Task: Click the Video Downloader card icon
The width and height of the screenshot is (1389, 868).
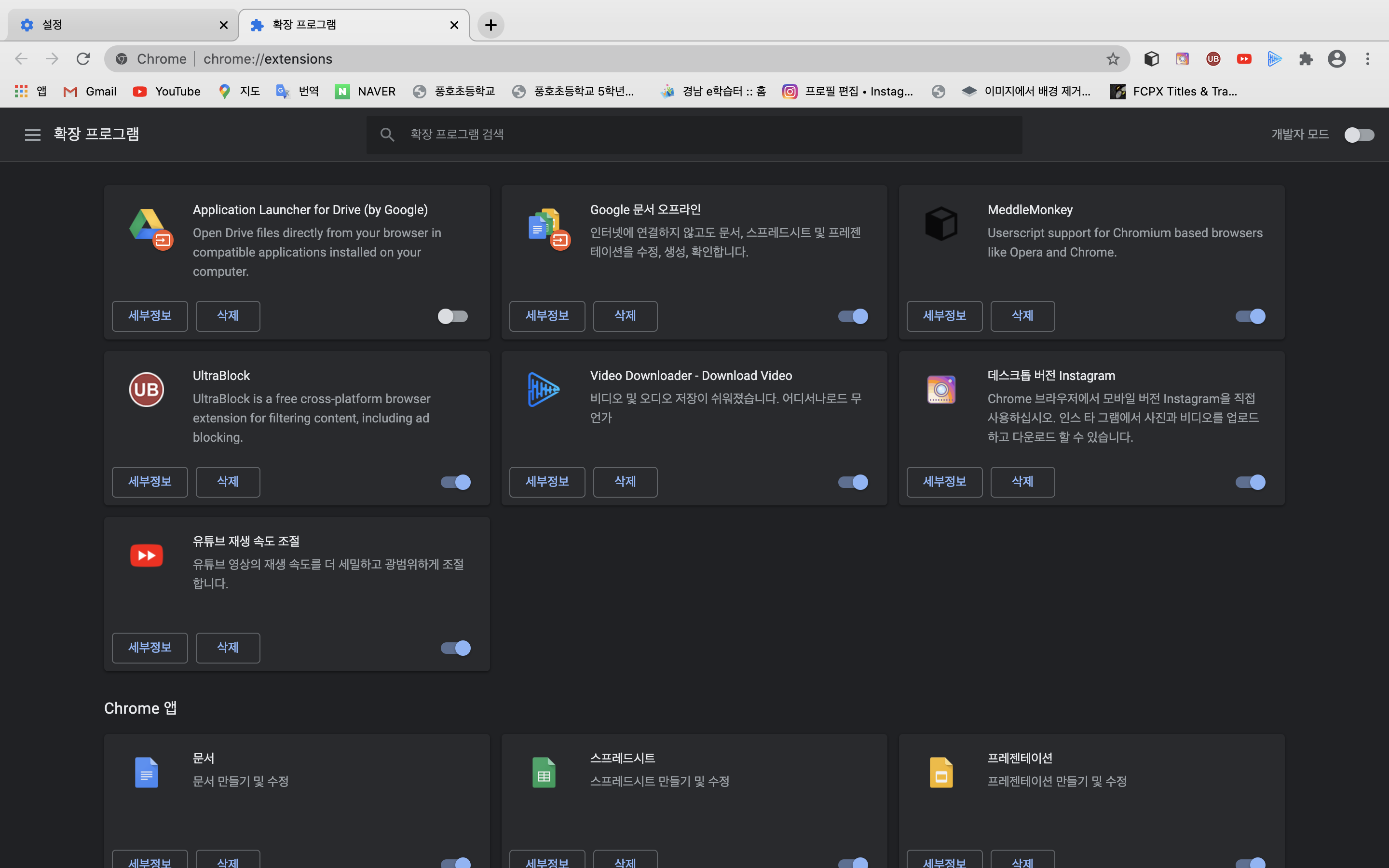Action: (x=543, y=390)
